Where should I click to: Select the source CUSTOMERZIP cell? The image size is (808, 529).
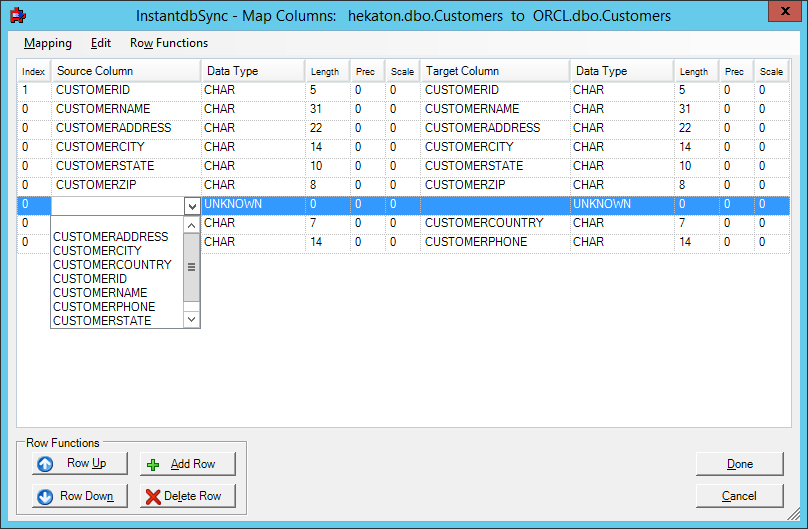(x=126, y=185)
